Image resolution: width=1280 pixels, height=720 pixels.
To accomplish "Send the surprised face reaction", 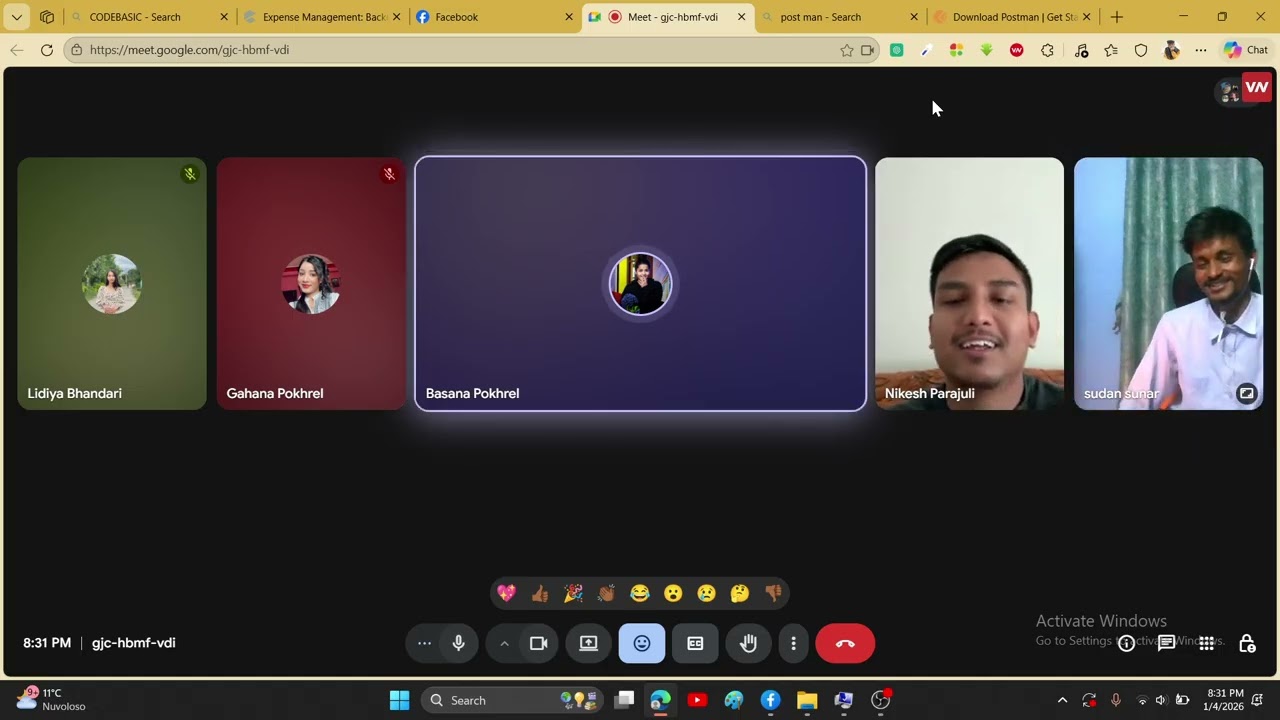I will click(x=673, y=593).
